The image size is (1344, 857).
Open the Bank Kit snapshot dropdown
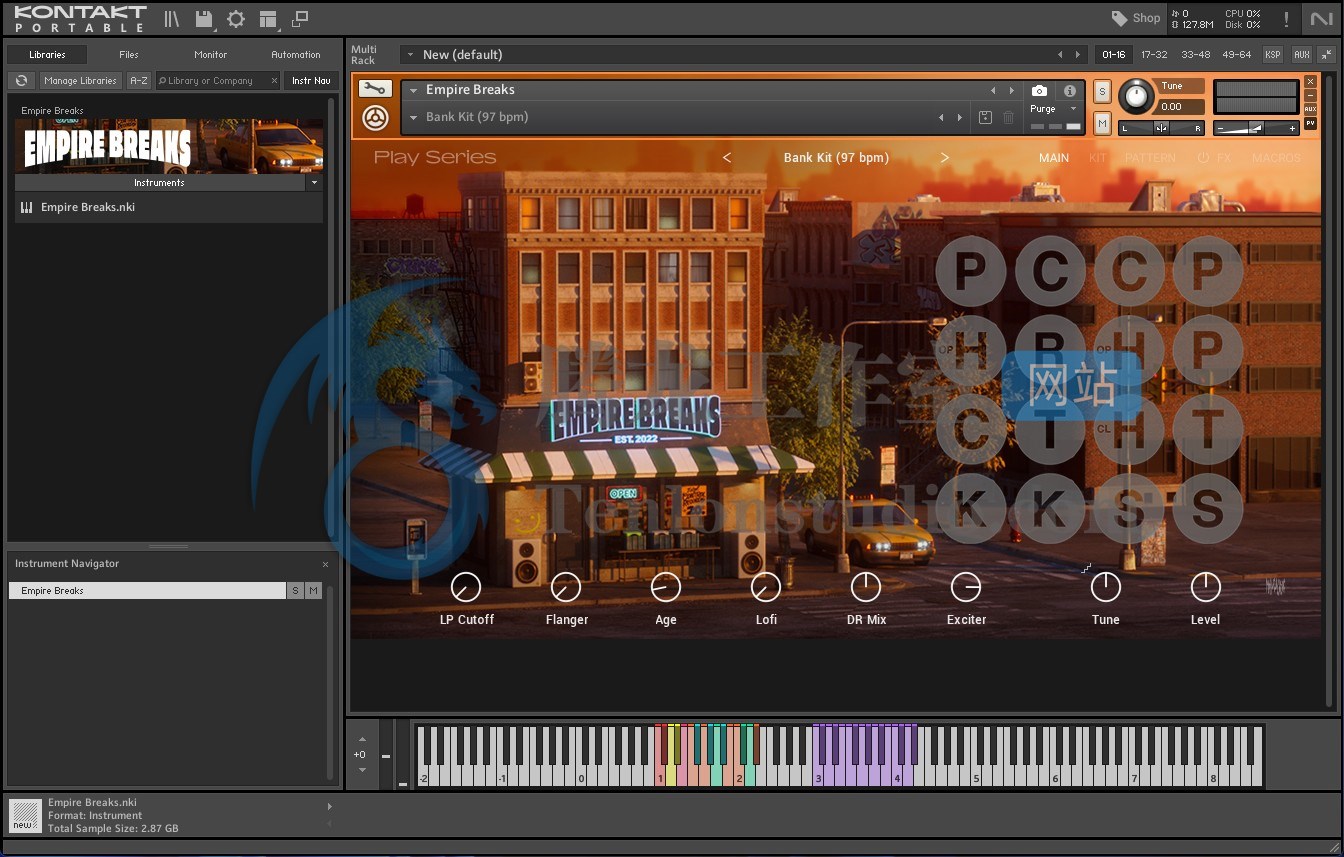point(413,118)
